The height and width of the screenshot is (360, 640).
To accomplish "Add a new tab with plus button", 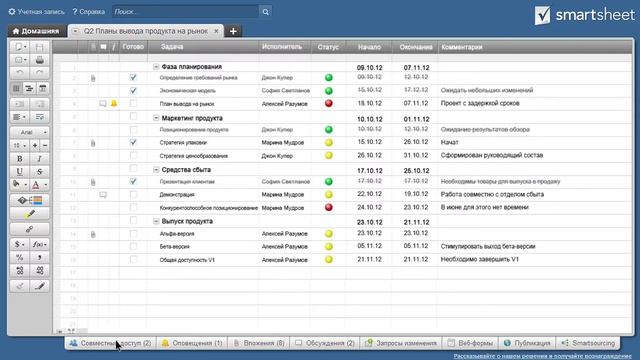I will pos(233,31).
